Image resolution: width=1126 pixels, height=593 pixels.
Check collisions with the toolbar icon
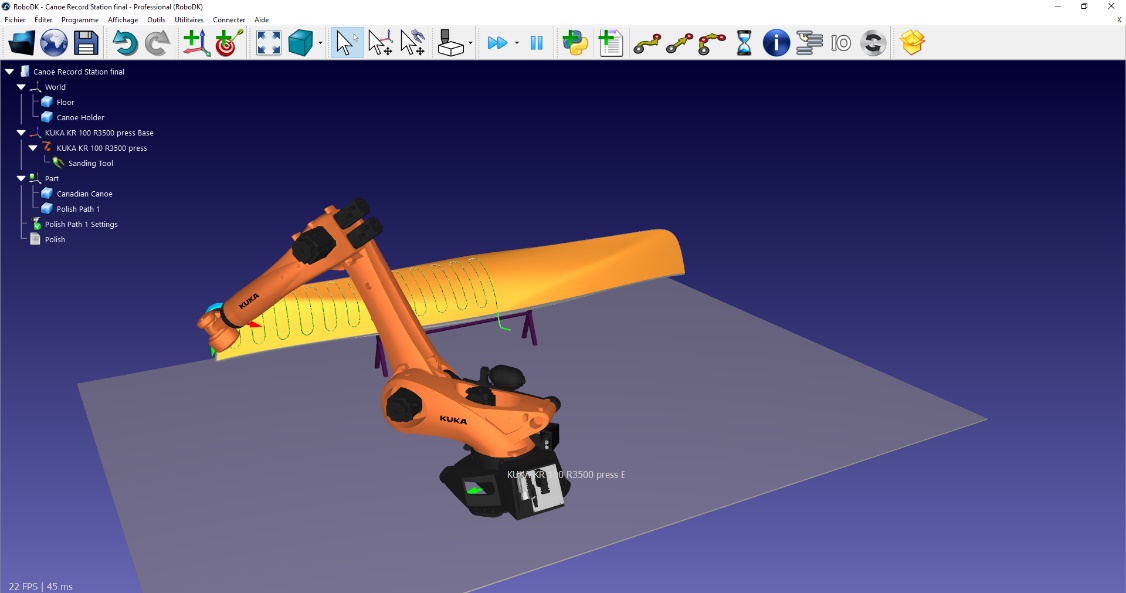pos(450,43)
